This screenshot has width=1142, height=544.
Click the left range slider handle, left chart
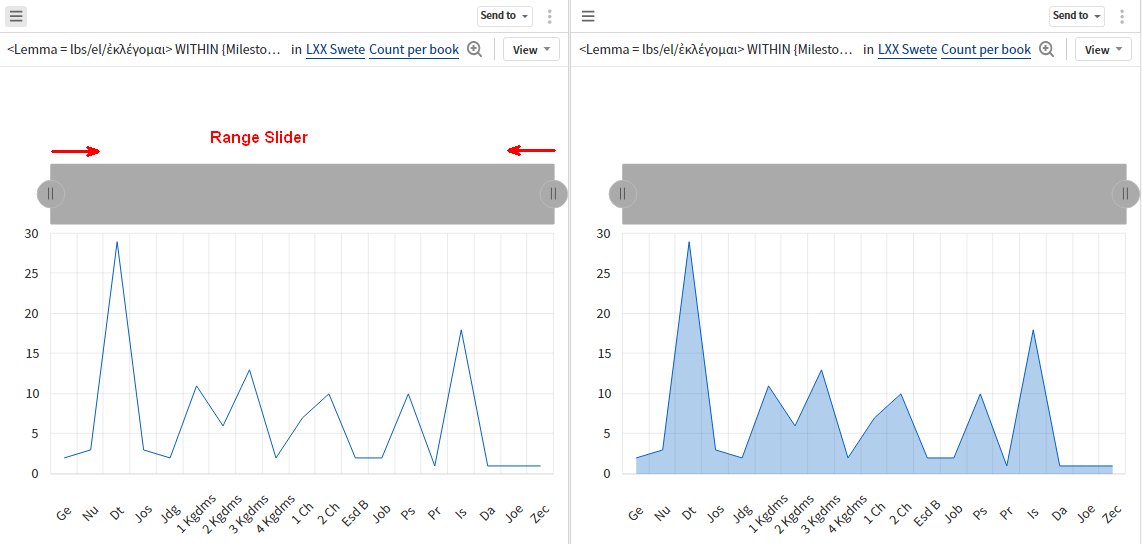coord(51,194)
